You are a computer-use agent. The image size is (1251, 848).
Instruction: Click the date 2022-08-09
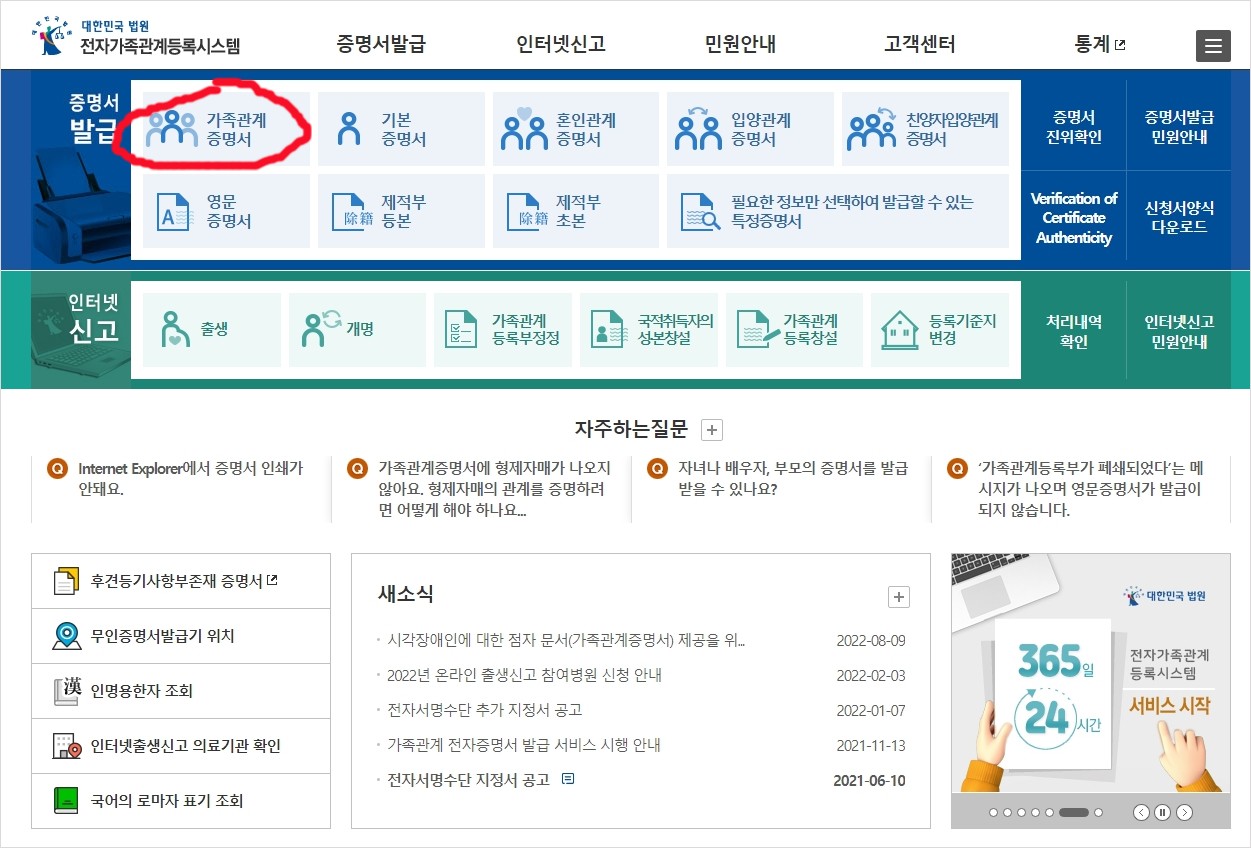pyautogui.click(x=871, y=641)
